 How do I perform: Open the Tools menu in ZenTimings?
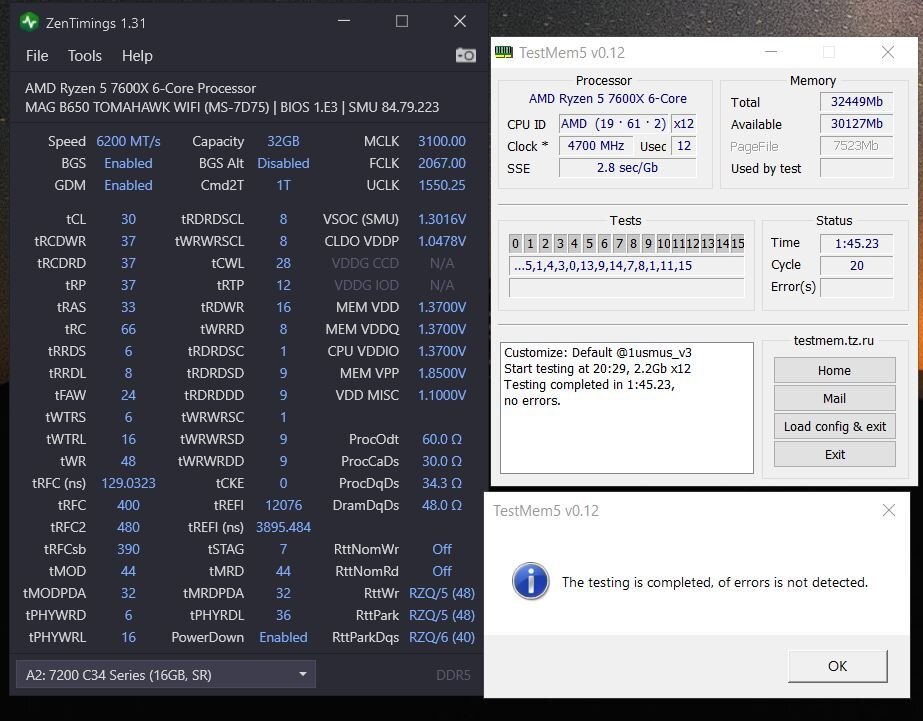coord(85,56)
